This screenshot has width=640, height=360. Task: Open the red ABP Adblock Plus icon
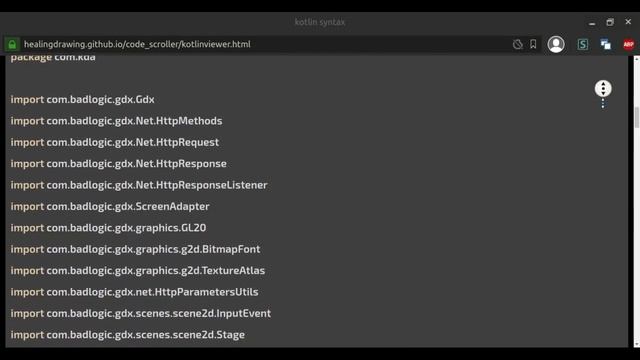(x=629, y=44)
